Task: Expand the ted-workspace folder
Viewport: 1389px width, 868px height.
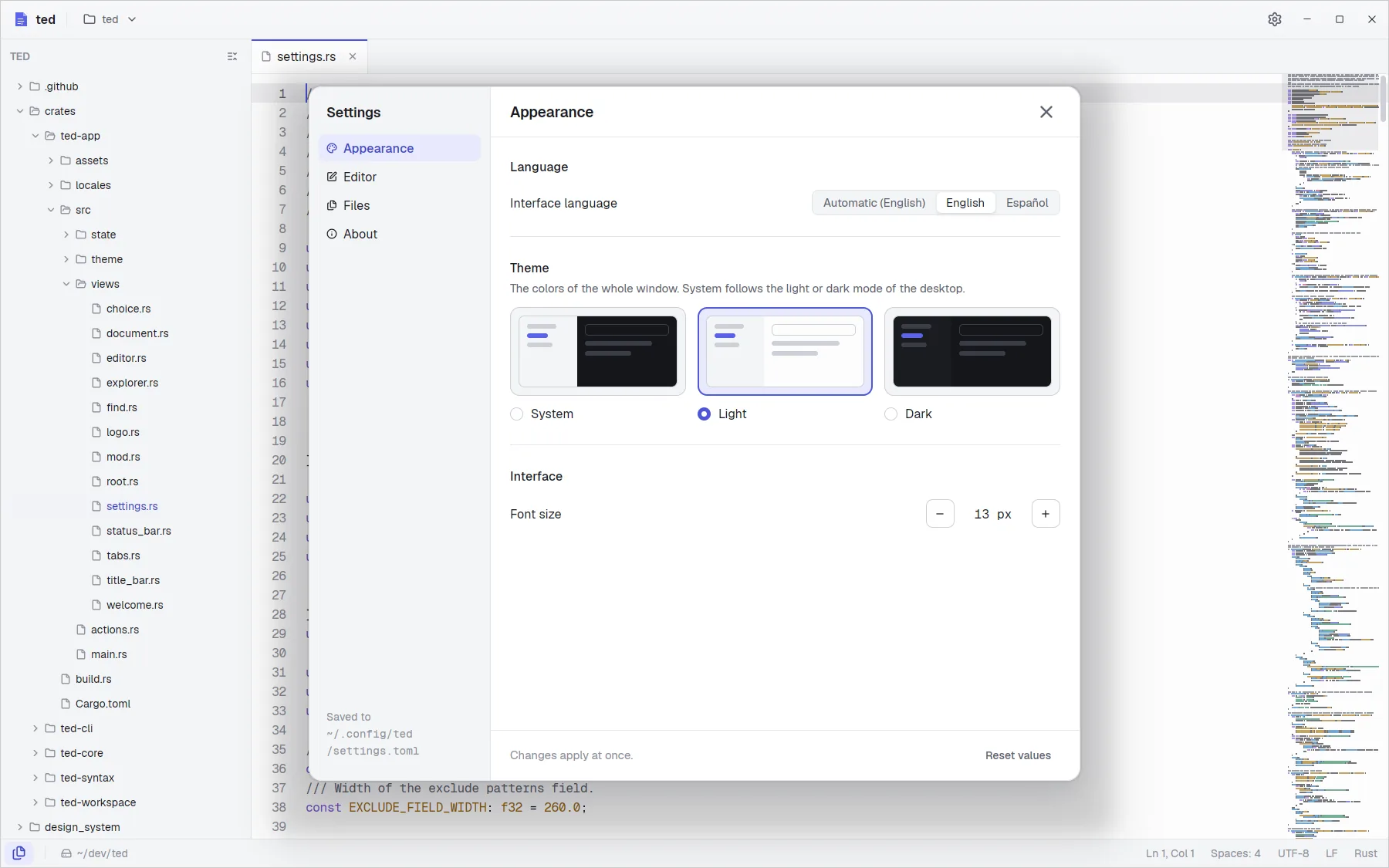Action: 35,802
